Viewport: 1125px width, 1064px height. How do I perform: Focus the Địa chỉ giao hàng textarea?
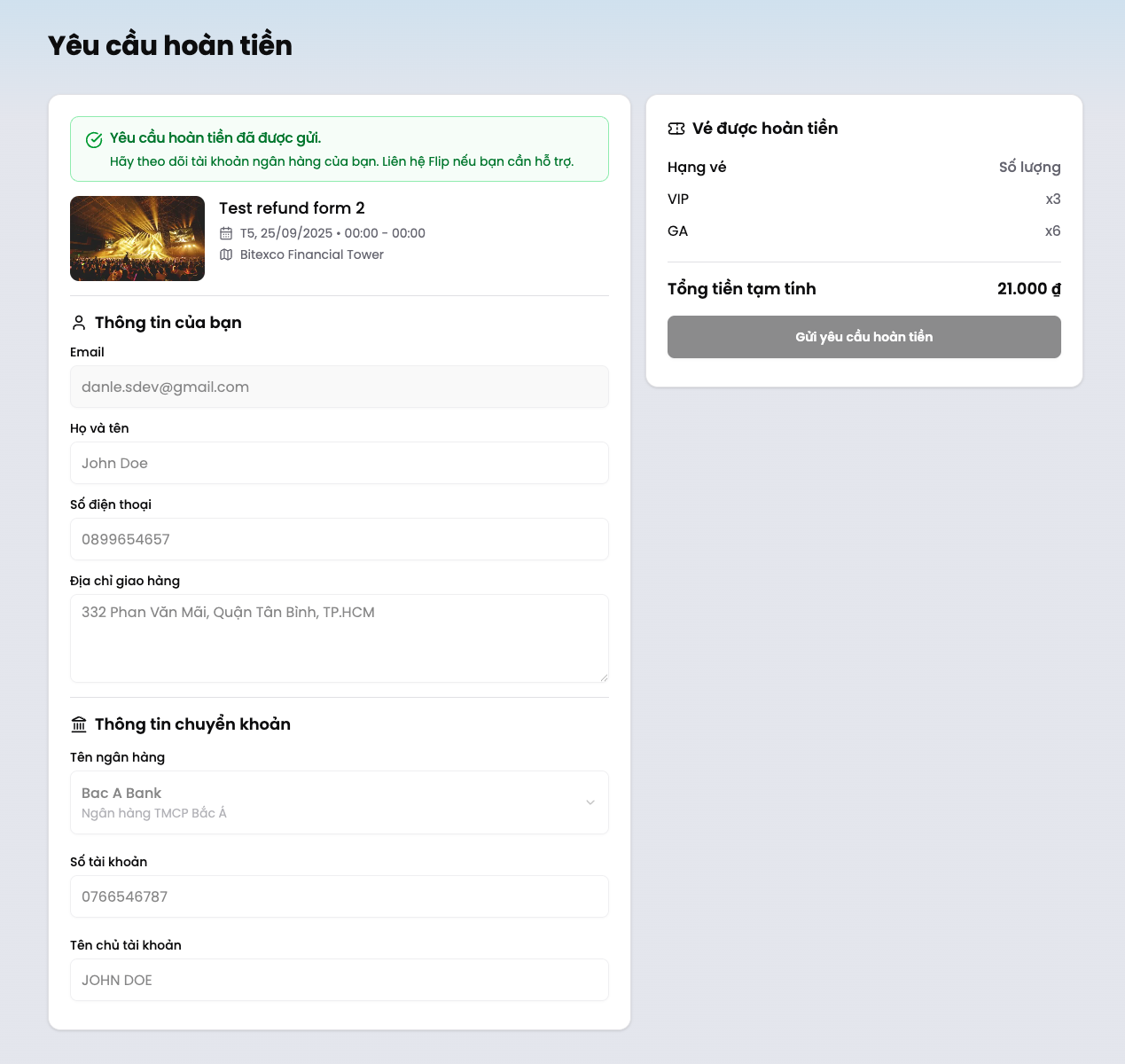[340, 638]
